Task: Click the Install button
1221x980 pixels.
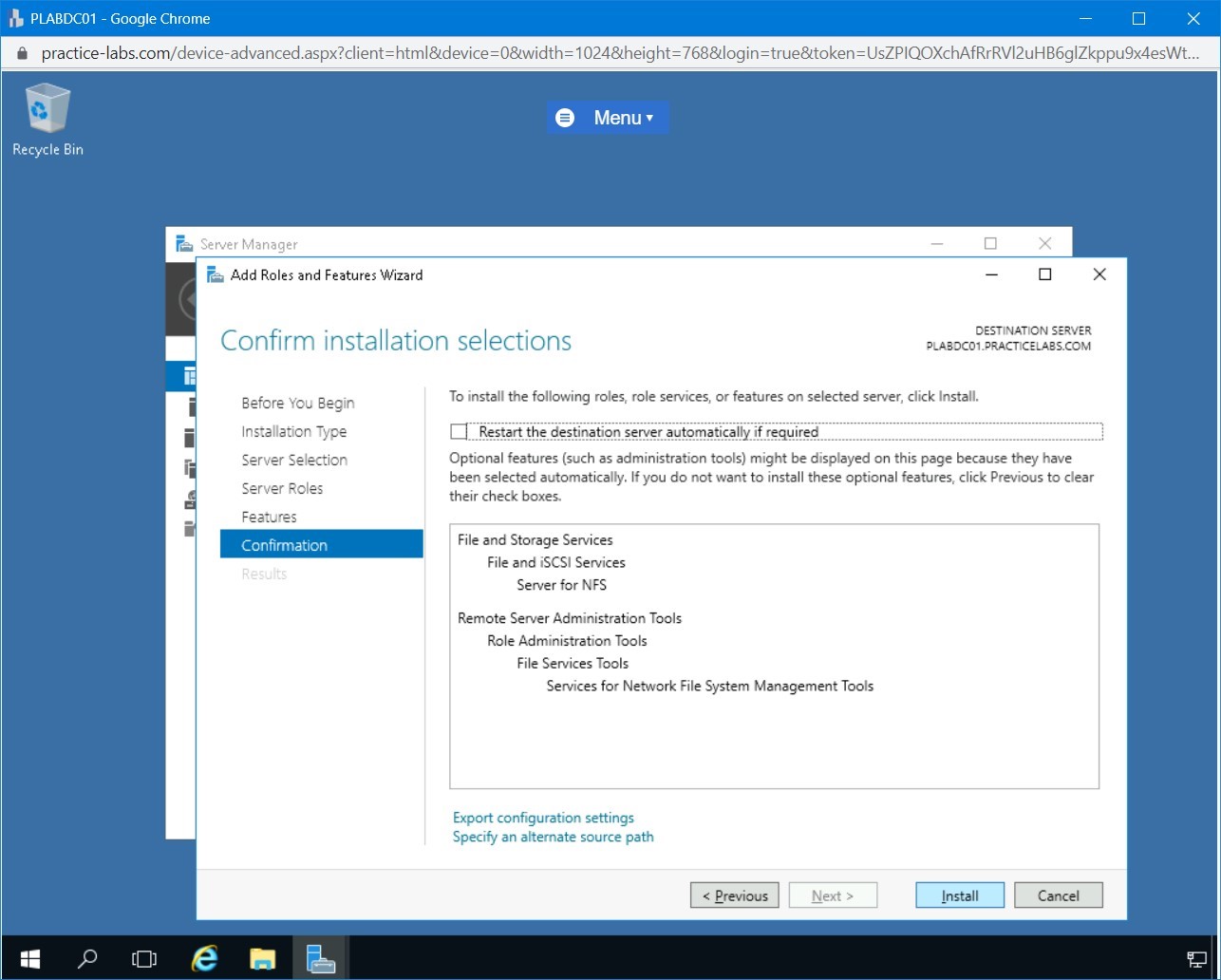Action: pos(960,895)
